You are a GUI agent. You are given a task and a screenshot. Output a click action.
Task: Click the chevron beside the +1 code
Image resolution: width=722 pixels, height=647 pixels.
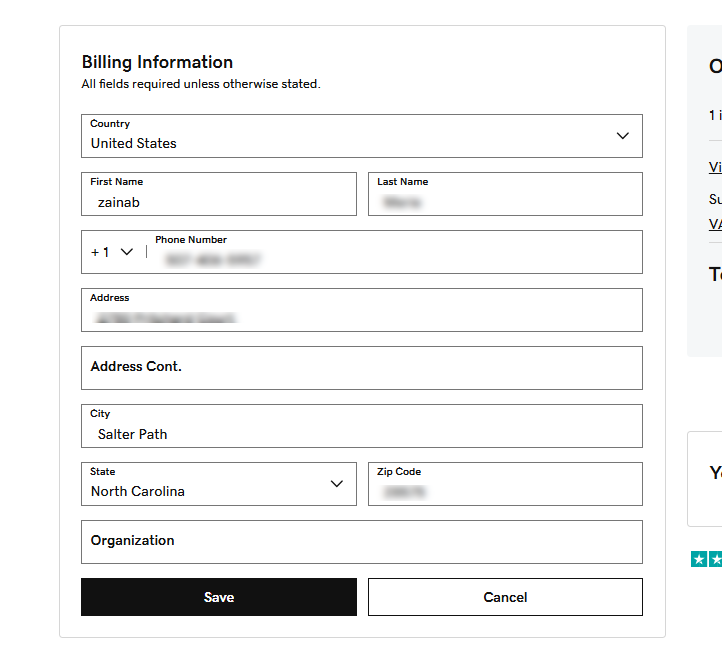point(127,252)
